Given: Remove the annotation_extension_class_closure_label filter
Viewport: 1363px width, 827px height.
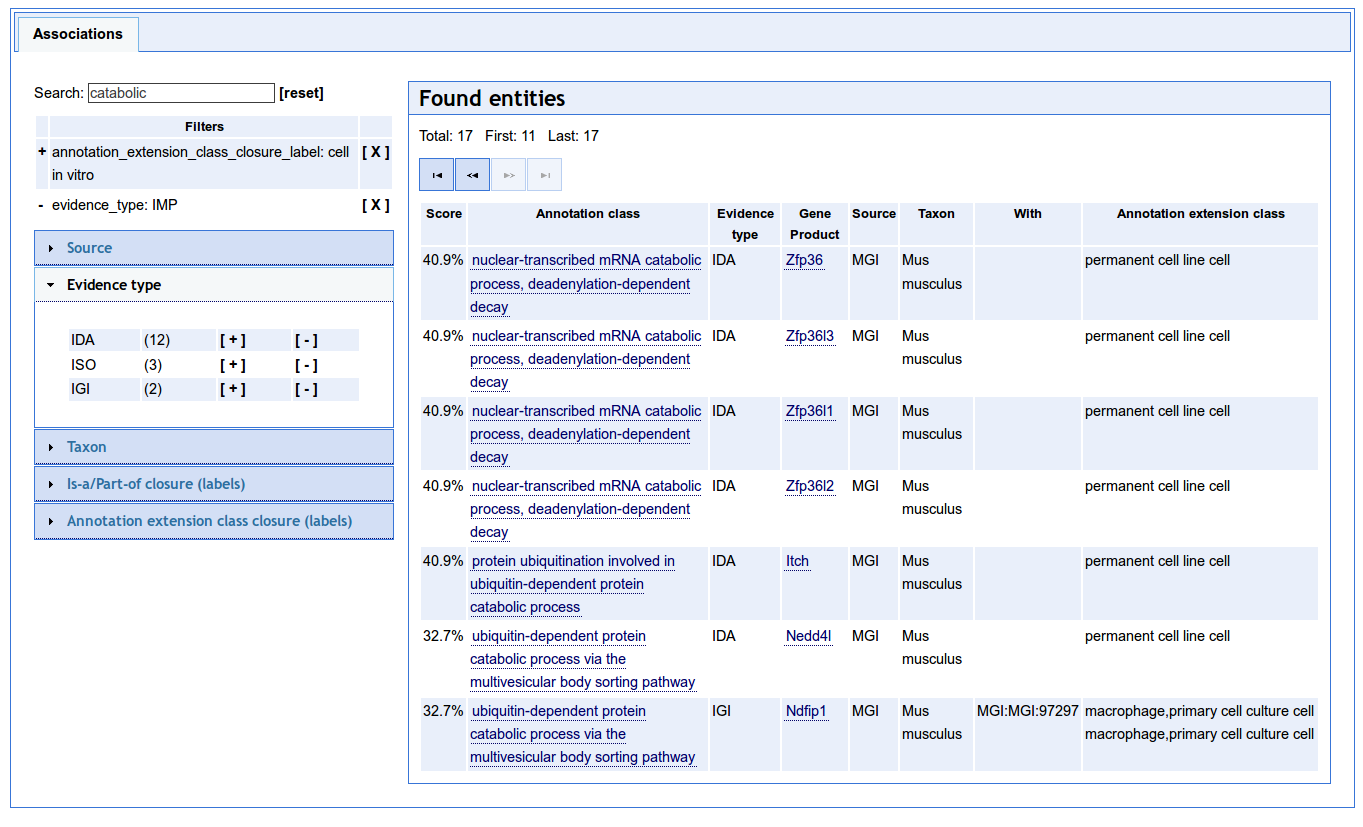Looking at the screenshot, I should click(x=375, y=153).
